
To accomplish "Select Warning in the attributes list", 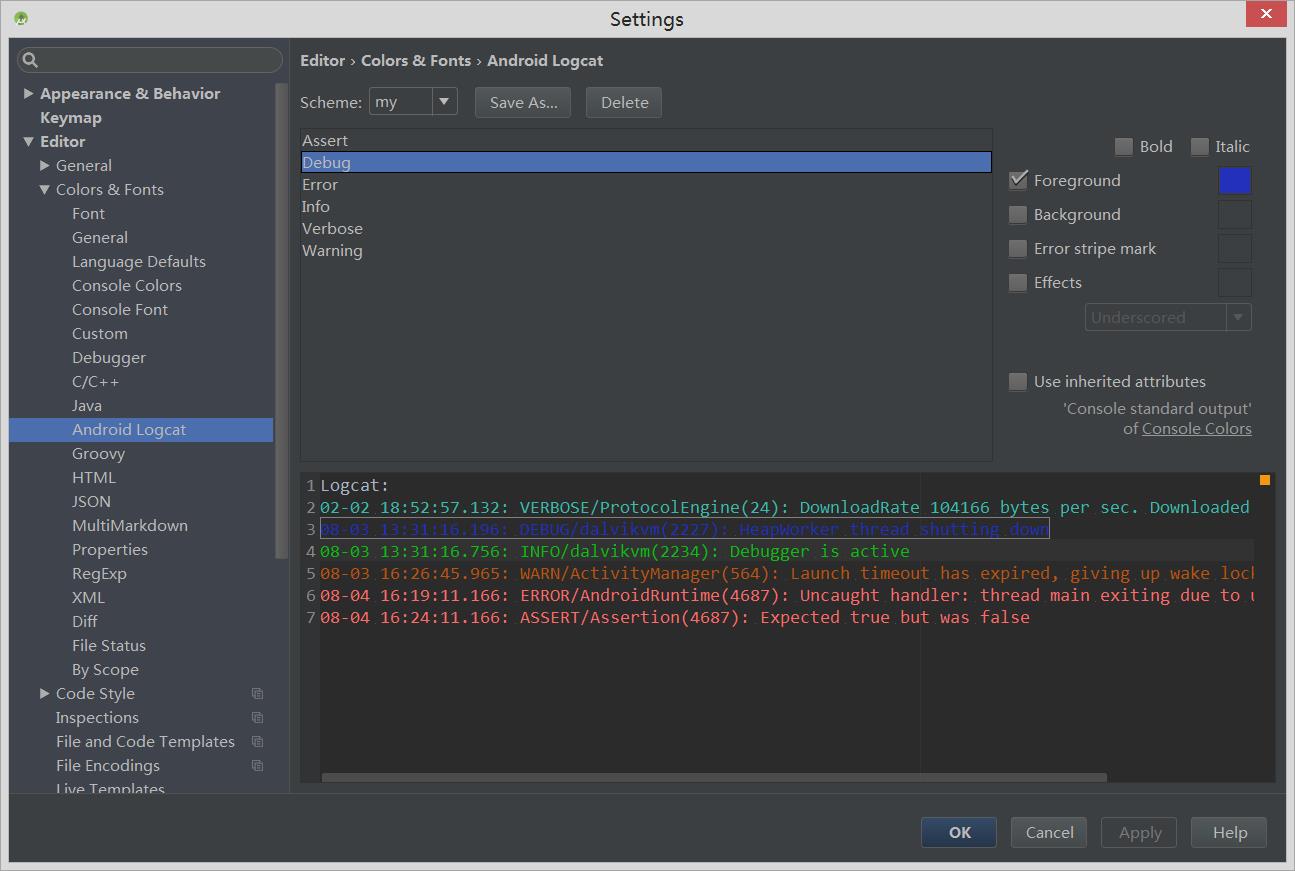I will tap(646, 251).
